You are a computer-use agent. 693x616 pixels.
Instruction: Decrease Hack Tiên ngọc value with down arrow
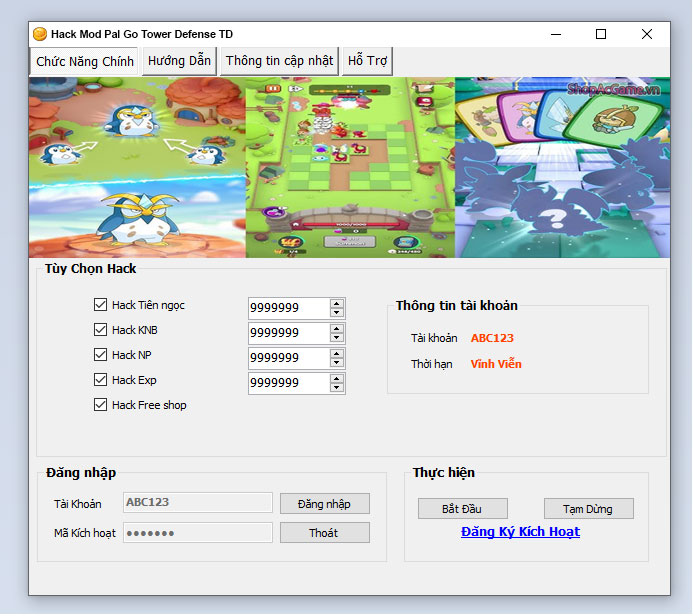tap(337, 312)
